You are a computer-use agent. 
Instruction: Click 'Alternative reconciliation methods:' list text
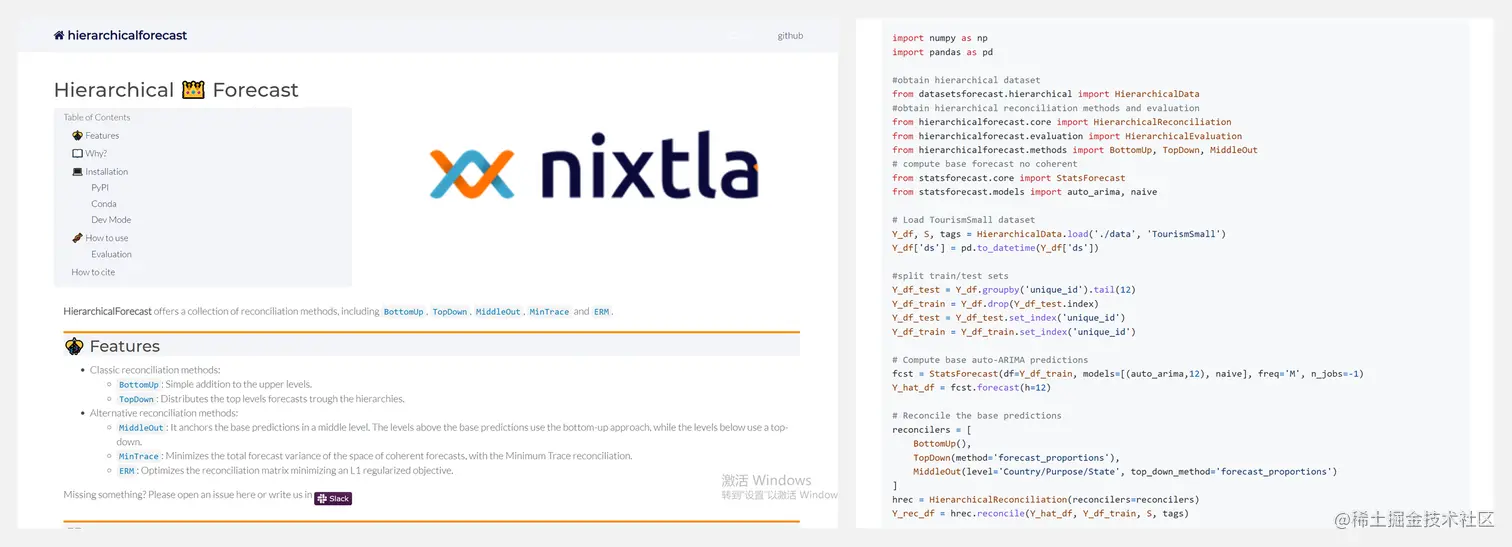164,413
